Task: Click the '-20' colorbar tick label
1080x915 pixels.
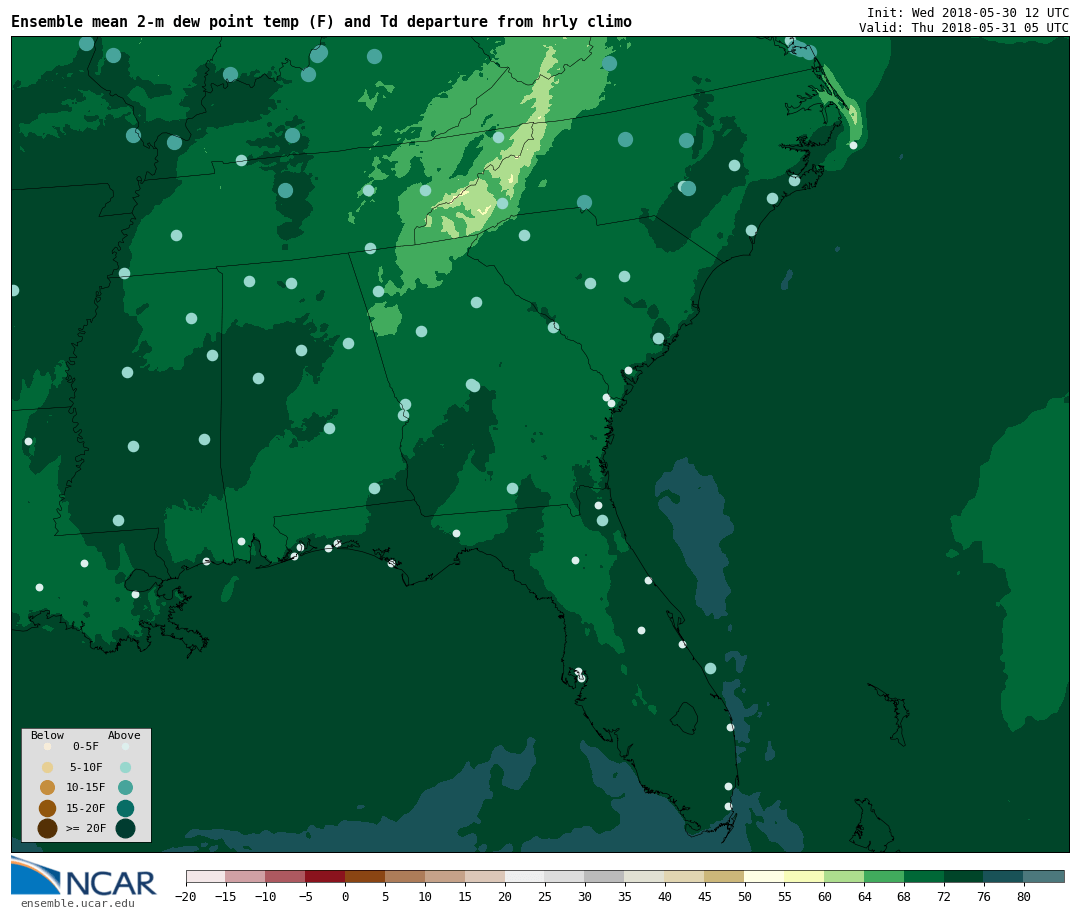Action: [186, 896]
